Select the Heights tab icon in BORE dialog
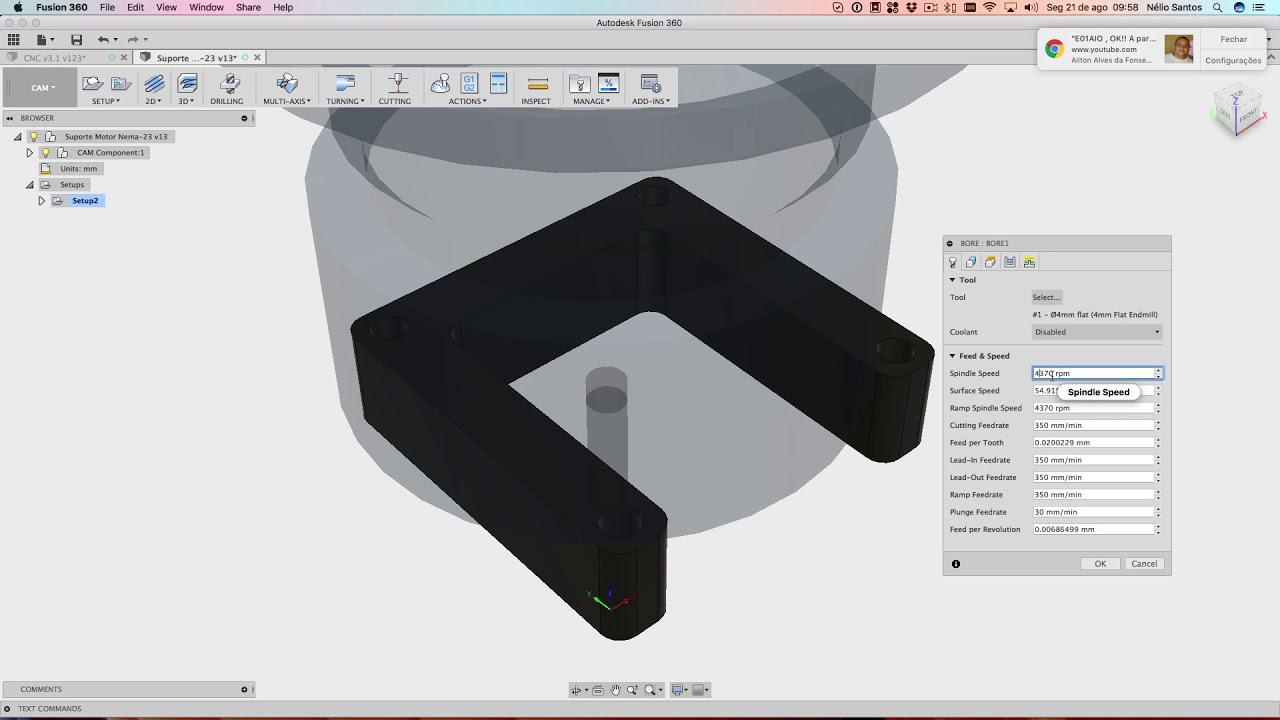This screenshot has width=1280, height=720. pyautogui.click(x=990, y=262)
